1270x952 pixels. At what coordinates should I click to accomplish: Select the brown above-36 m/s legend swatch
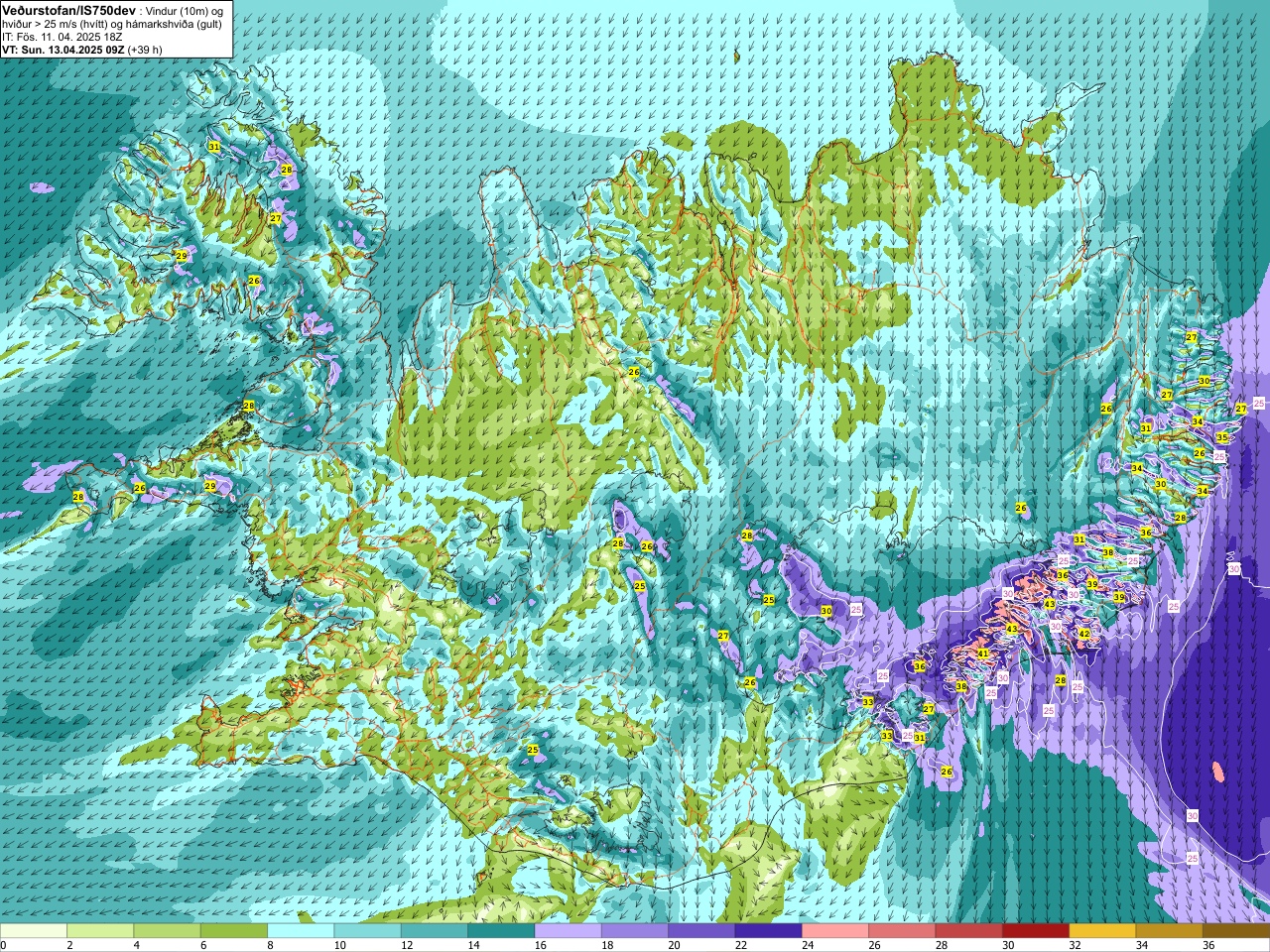[1235, 931]
